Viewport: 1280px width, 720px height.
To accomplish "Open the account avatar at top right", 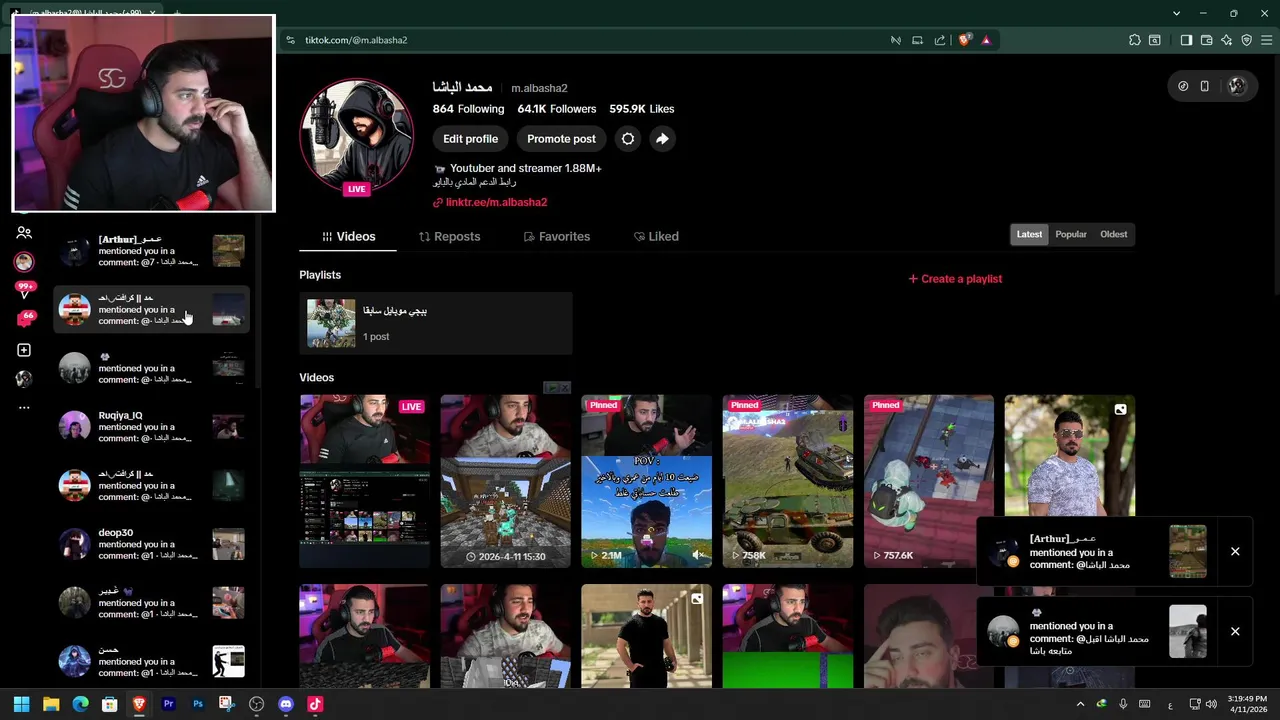I will point(1237,86).
